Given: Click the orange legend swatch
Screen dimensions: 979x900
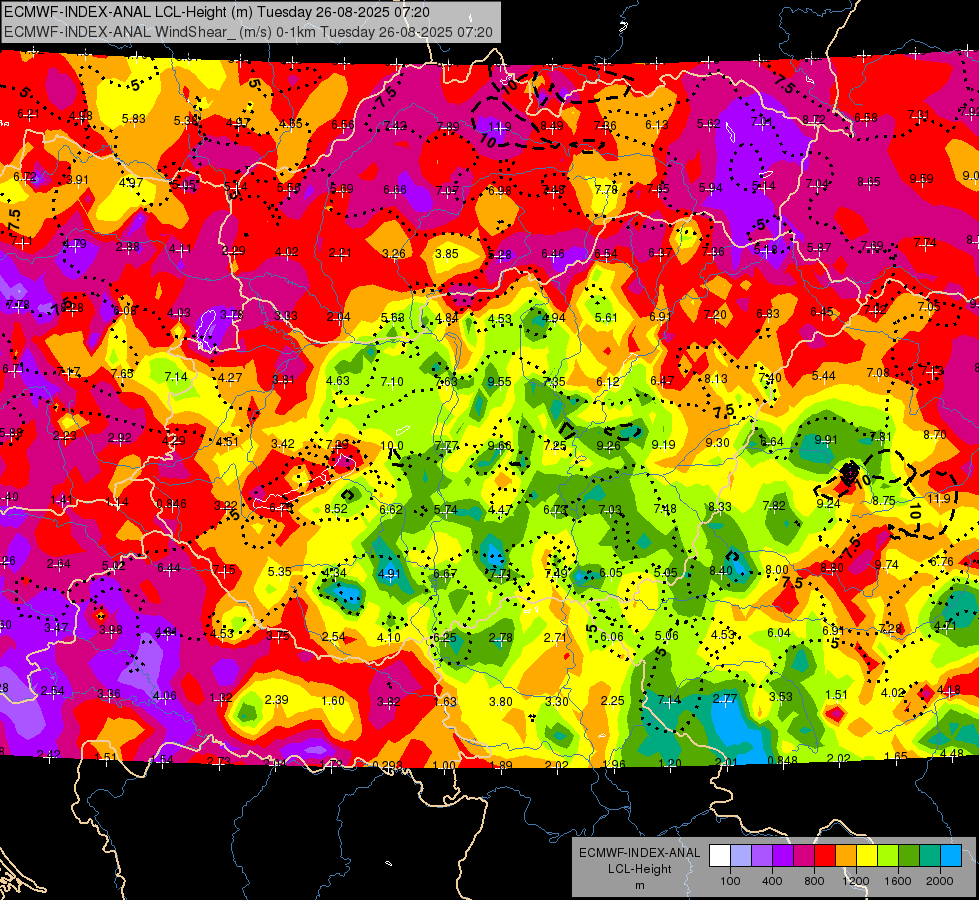Looking at the screenshot, I should [x=846, y=856].
